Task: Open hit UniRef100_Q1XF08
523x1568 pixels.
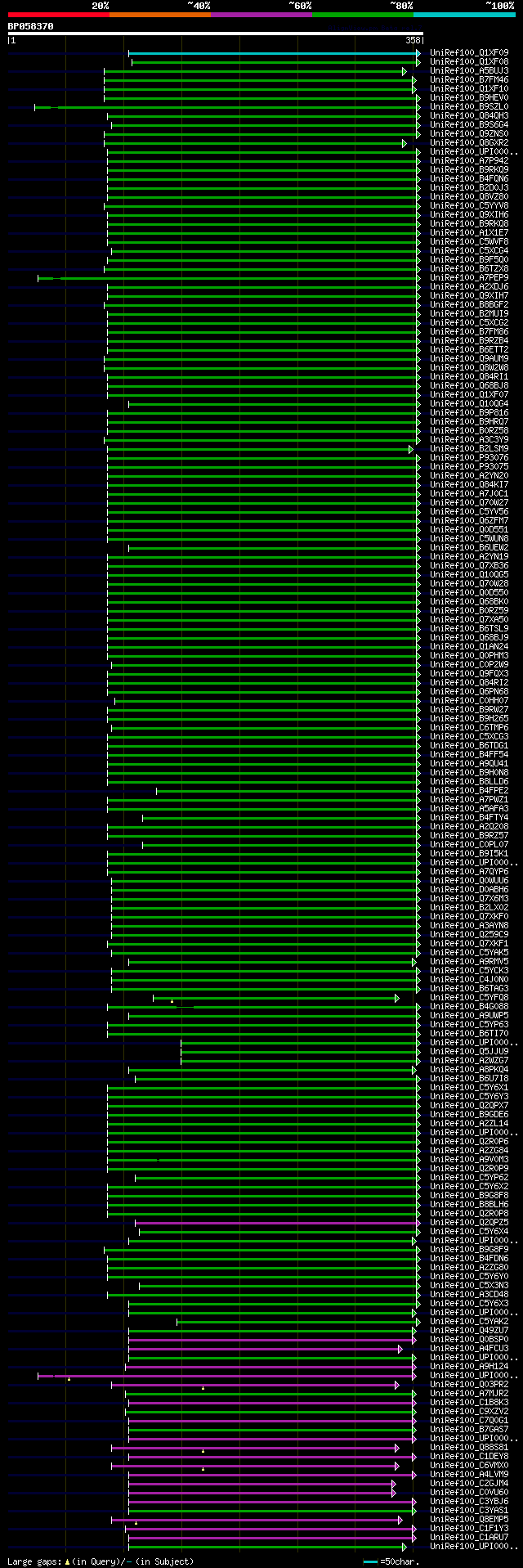Action: point(469,61)
